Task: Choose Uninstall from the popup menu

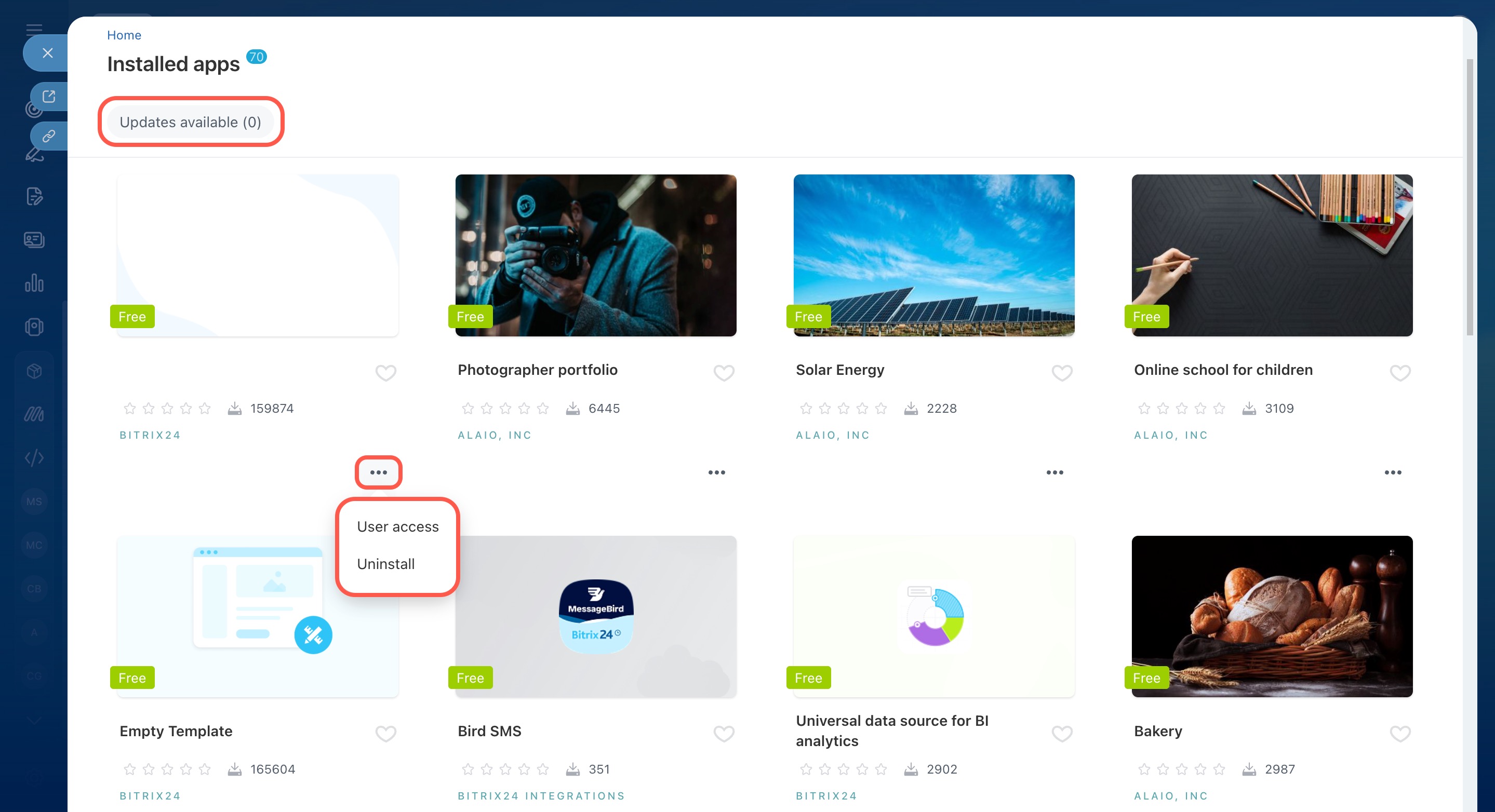Action: click(x=385, y=564)
